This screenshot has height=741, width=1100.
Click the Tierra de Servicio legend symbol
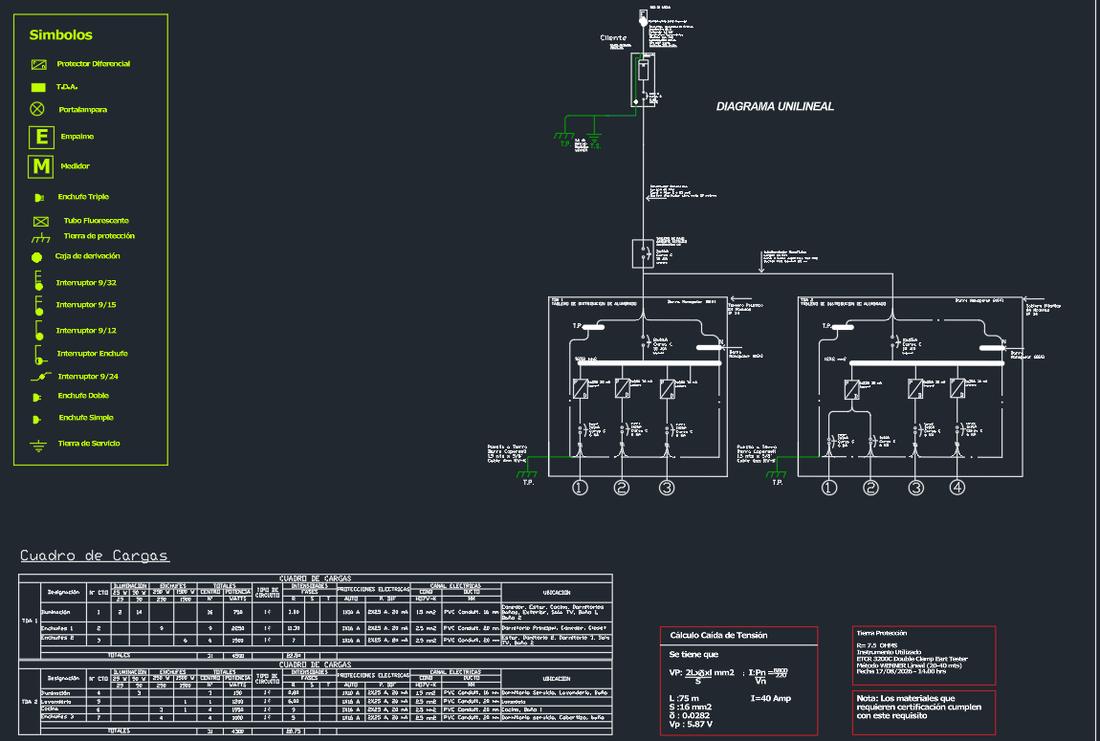(x=38, y=445)
